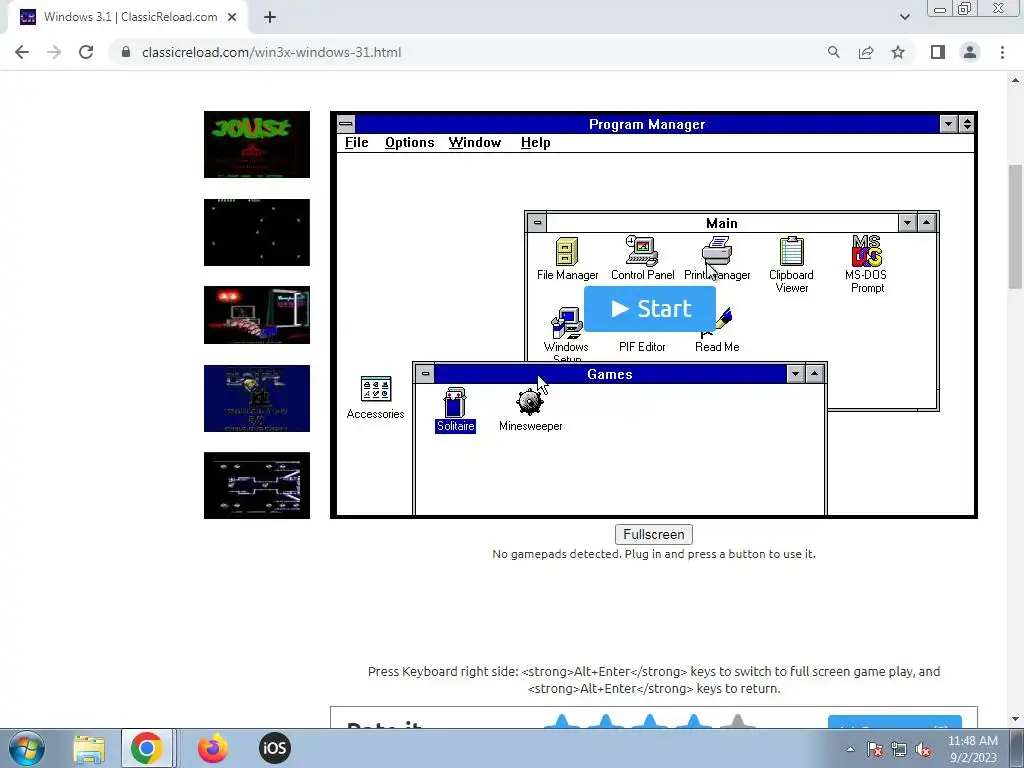Reload the ClassicReload page

click(x=86, y=52)
